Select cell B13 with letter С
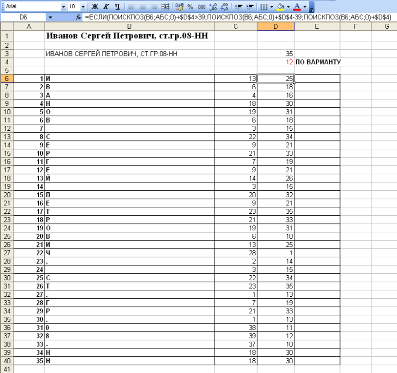This screenshot has height=373, width=397. 129,137
